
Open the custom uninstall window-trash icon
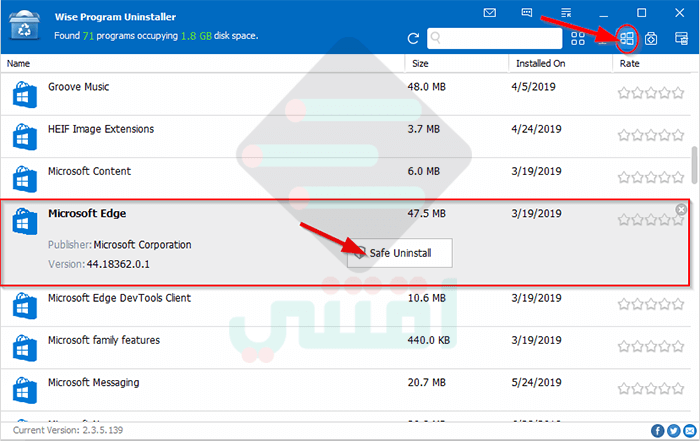point(681,38)
